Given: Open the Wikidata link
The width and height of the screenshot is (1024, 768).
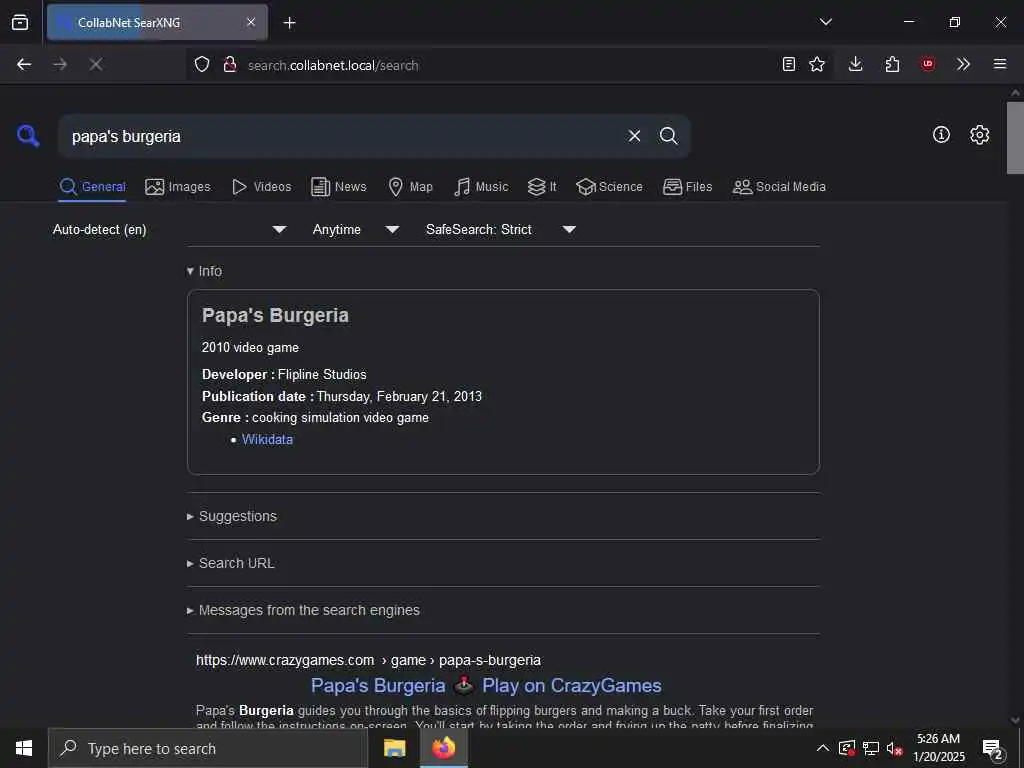Looking at the screenshot, I should coord(267,440).
